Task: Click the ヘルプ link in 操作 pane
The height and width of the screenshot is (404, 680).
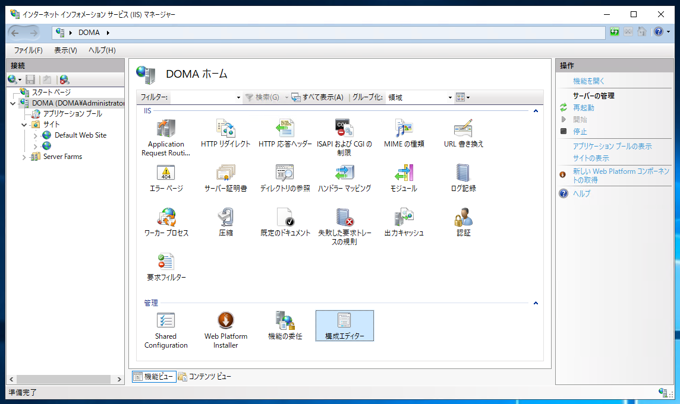Action: (582, 193)
